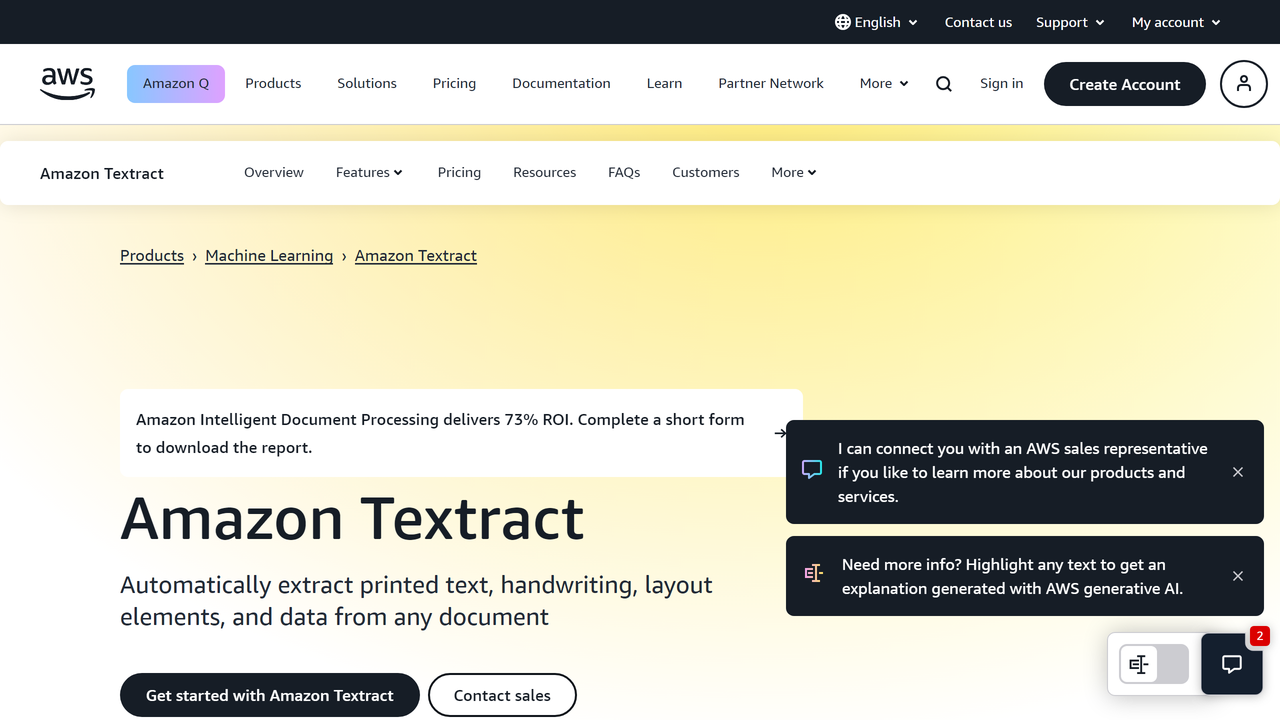The image size is (1280, 720).
Task: Expand the More menu in Textract subnavigation
Action: click(x=794, y=172)
